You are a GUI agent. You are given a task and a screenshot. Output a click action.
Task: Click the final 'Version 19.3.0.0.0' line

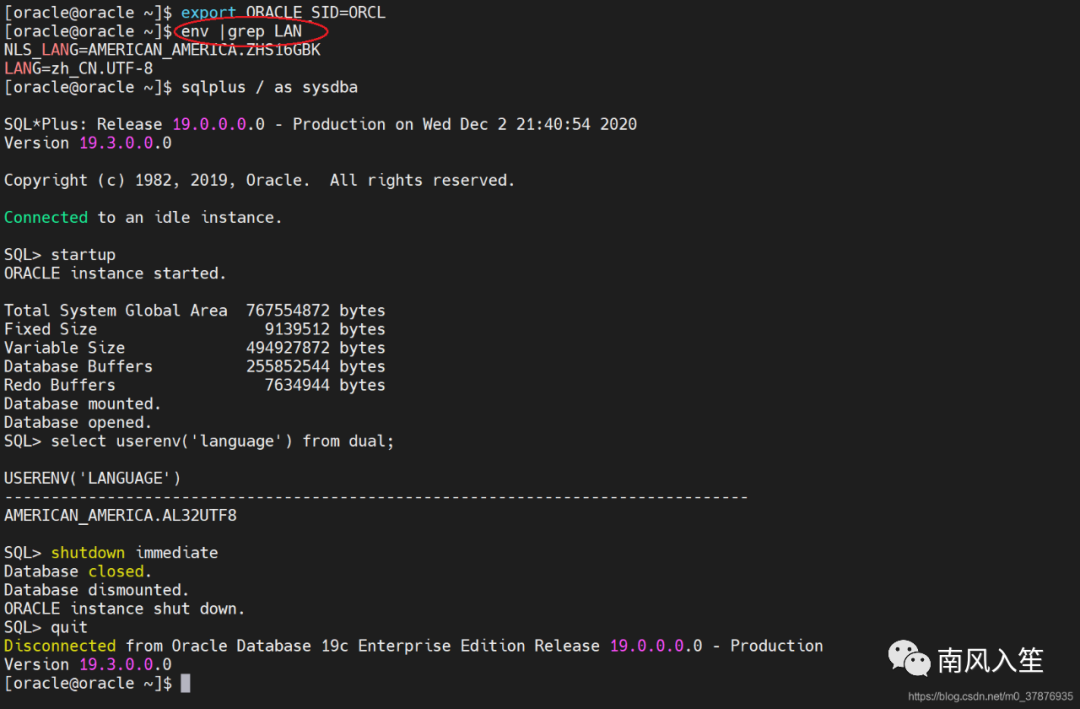click(88, 664)
